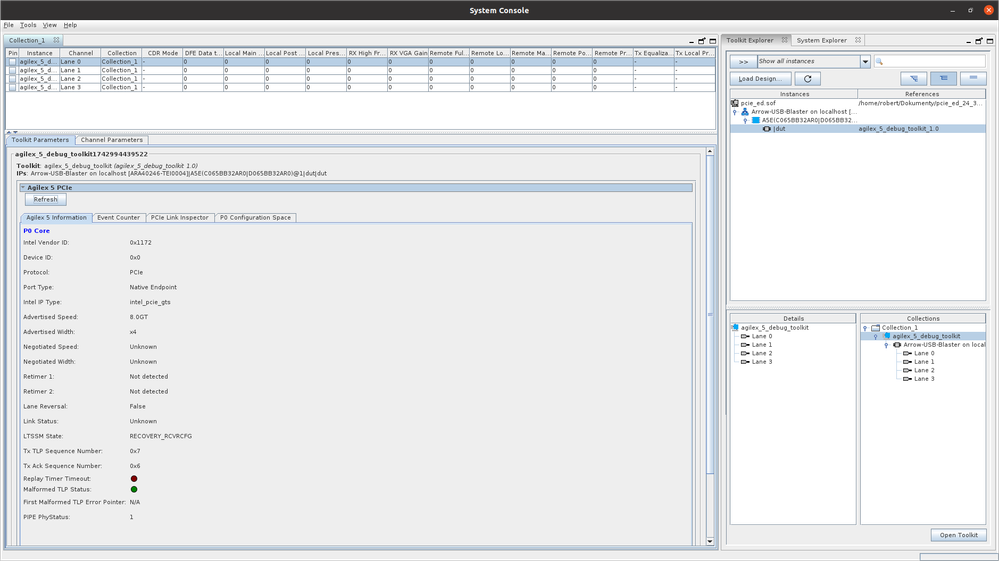This screenshot has width=999, height=561.
Task: Click the pcie_ed.sof design file icon
Action: coord(735,103)
